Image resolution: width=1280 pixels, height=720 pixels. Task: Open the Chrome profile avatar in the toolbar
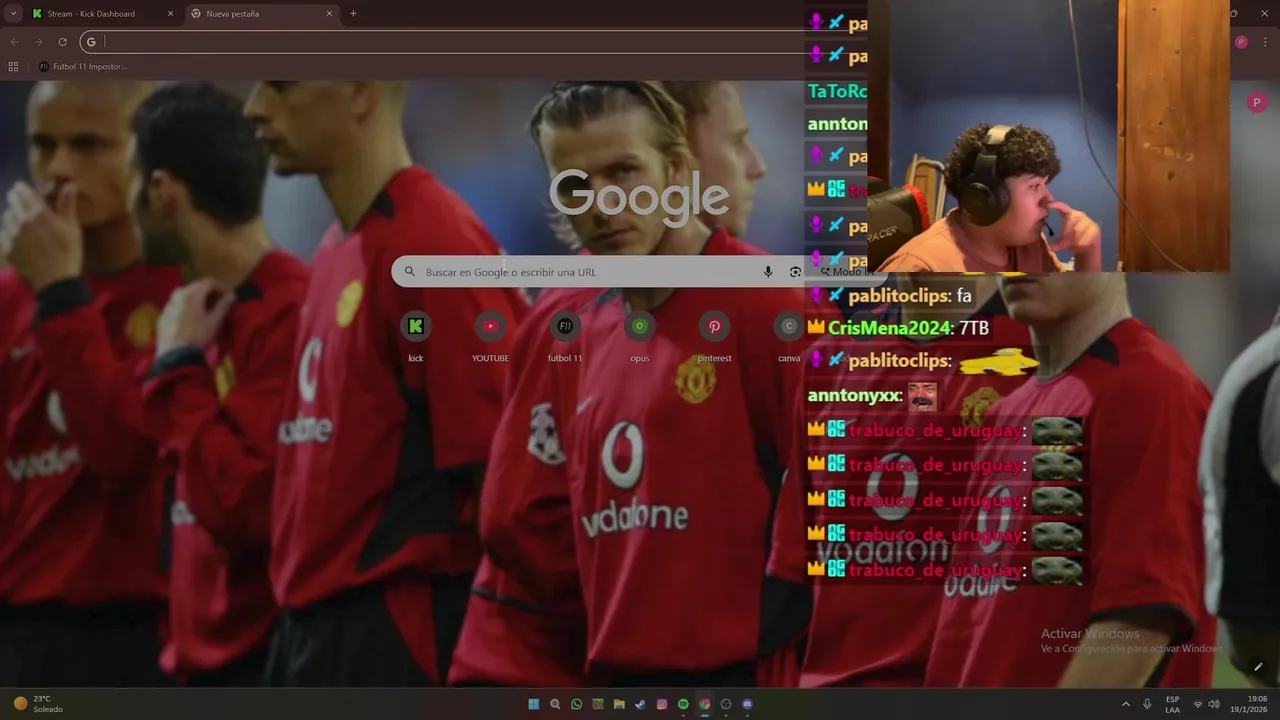pyautogui.click(x=1241, y=42)
